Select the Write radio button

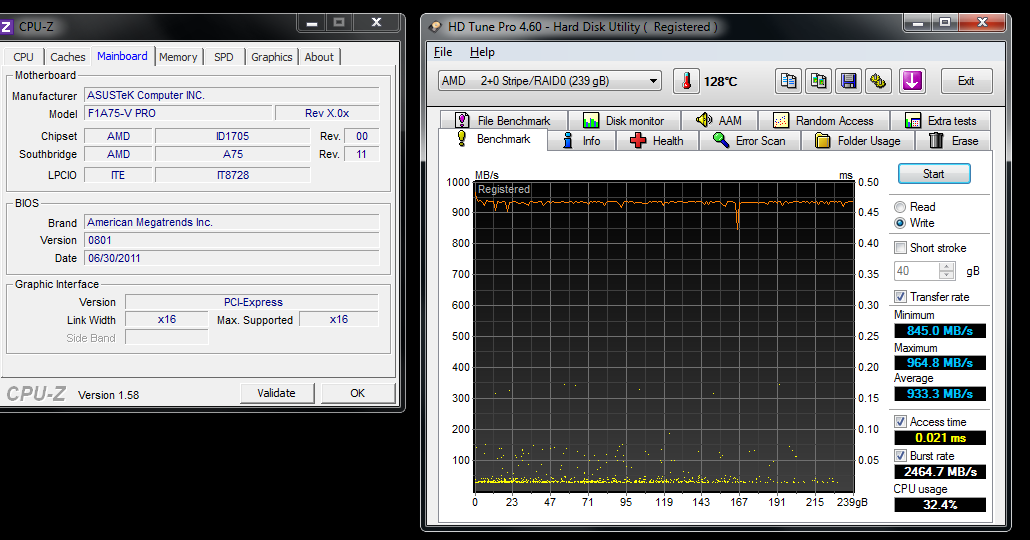[x=900, y=223]
